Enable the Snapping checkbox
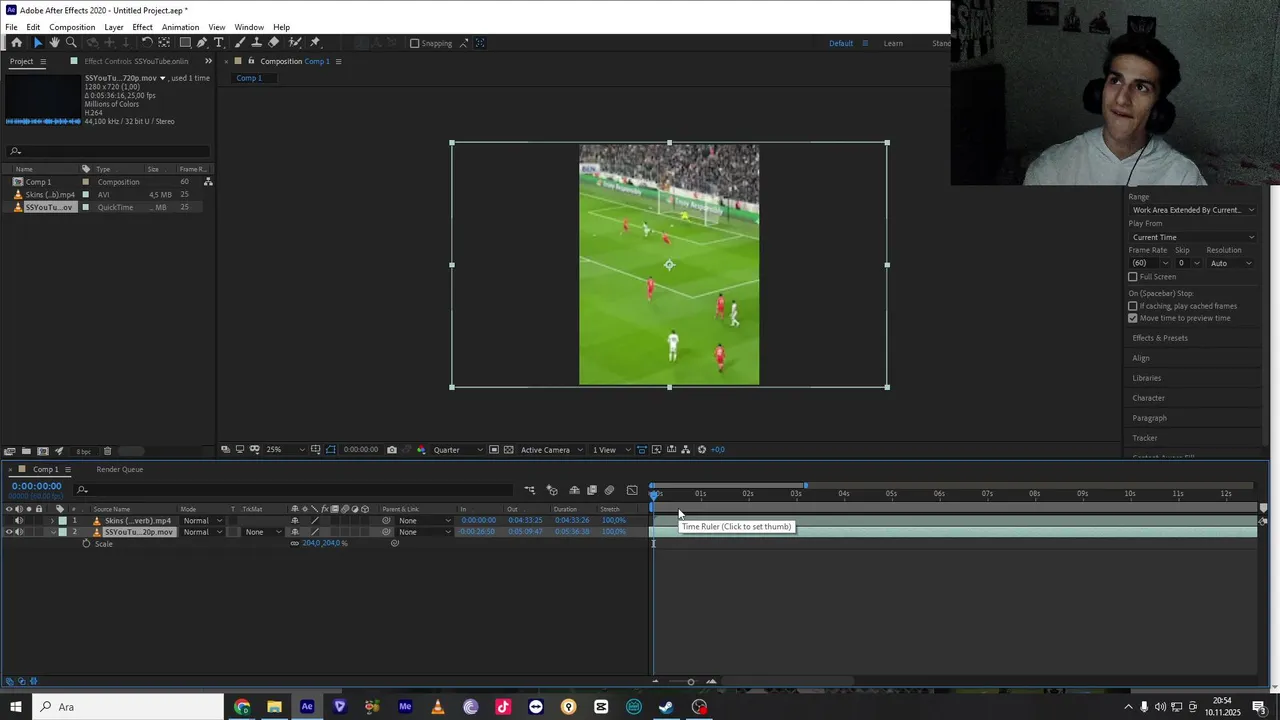Screen dimensions: 1280x720 [415, 43]
